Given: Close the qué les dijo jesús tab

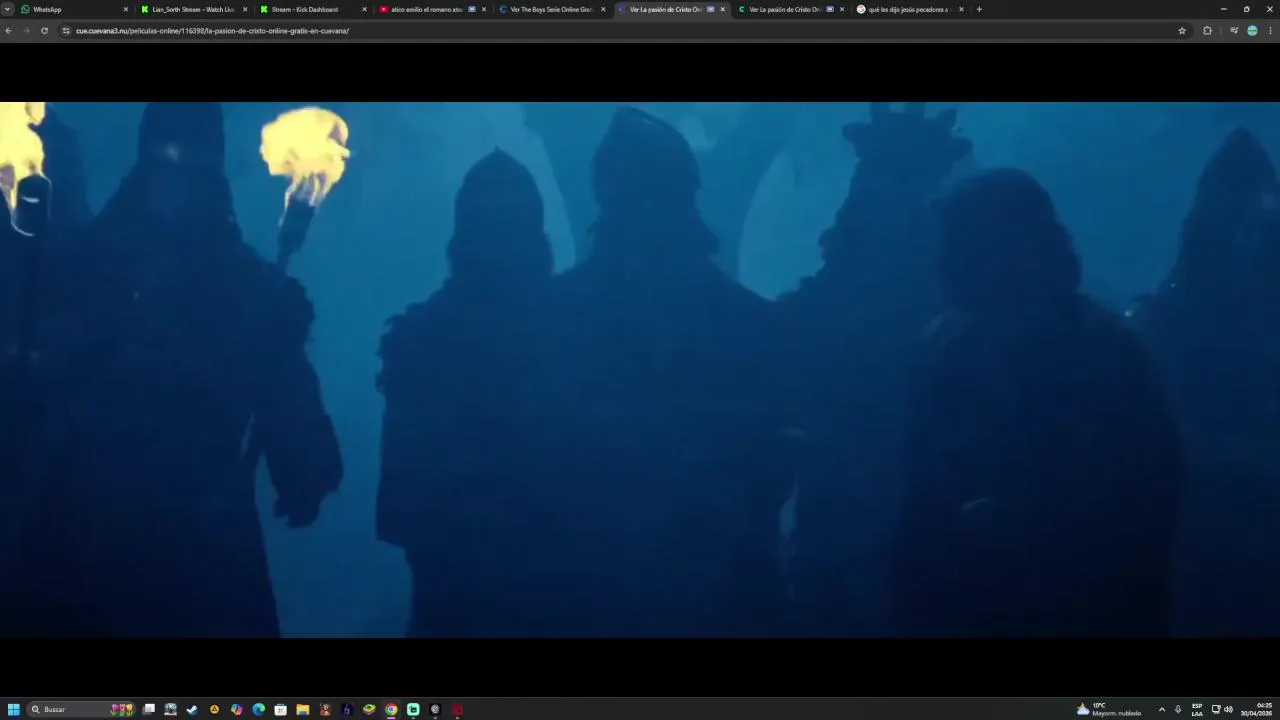Looking at the screenshot, I should [961, 9].
